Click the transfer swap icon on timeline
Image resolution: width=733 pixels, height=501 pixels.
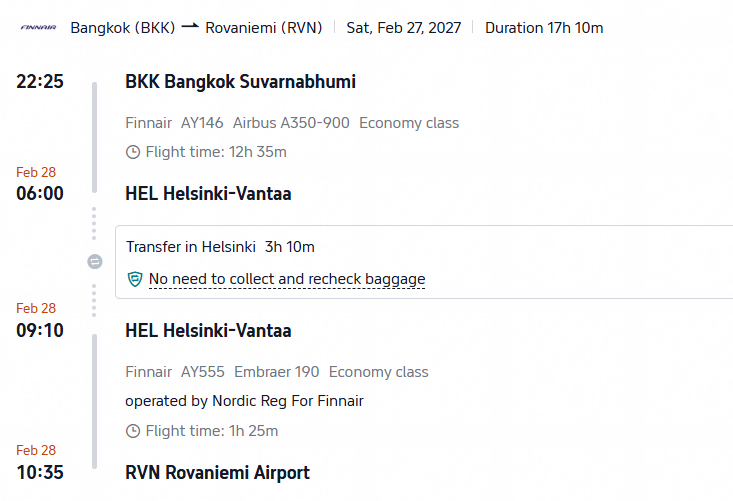(95, 262)
